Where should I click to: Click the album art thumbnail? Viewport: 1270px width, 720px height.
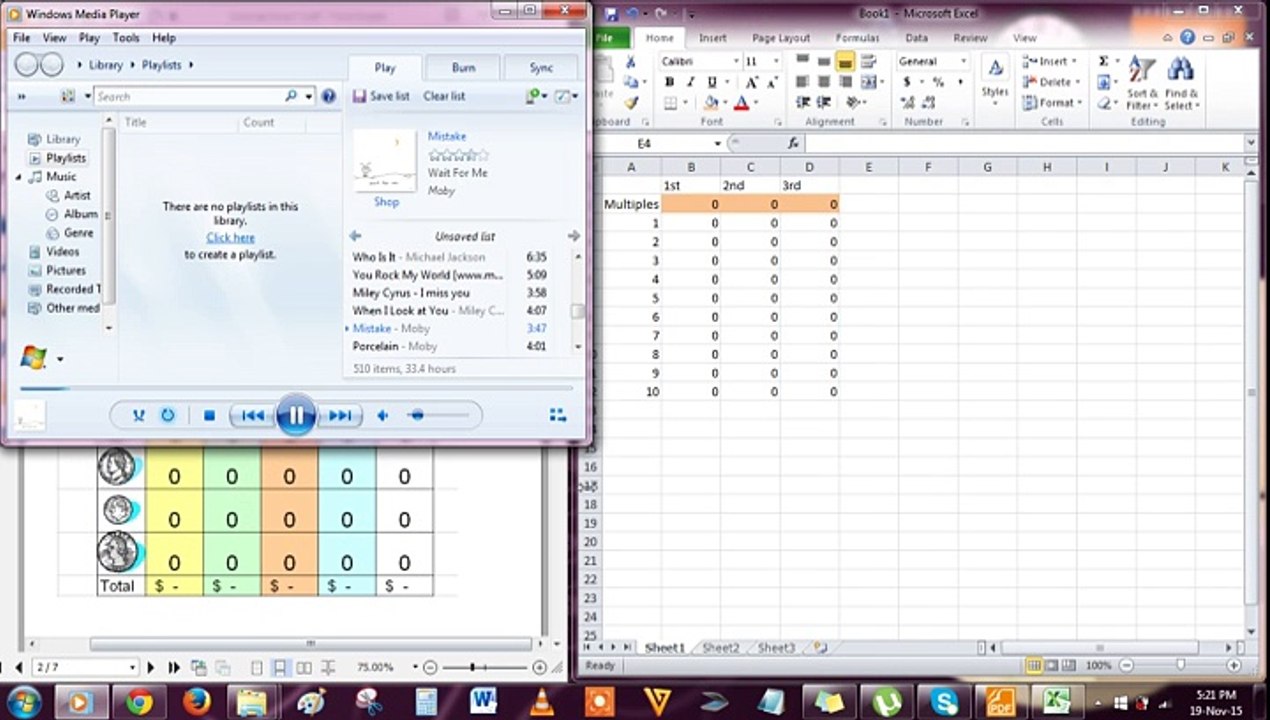pos(385,160)
